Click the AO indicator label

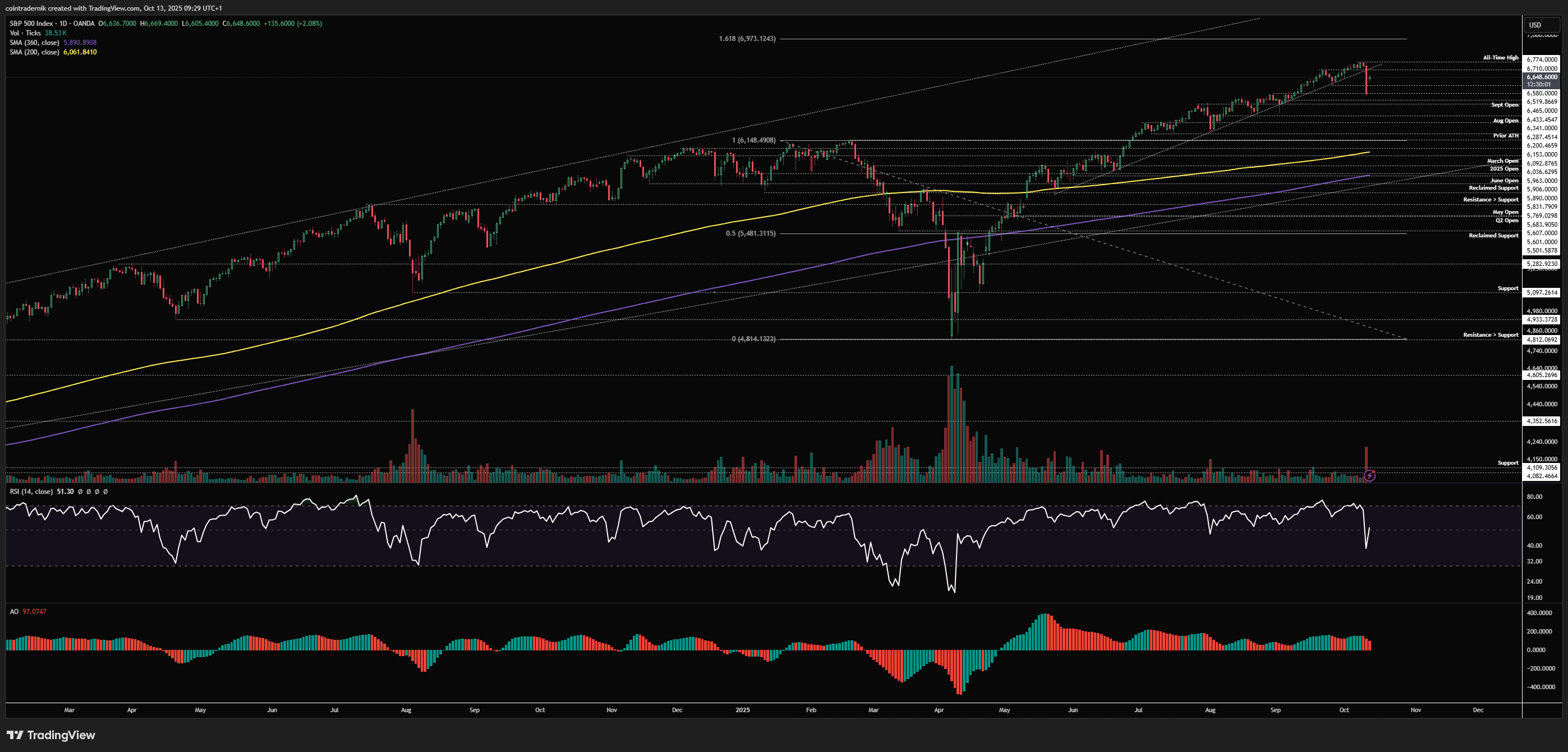[14, 611]
